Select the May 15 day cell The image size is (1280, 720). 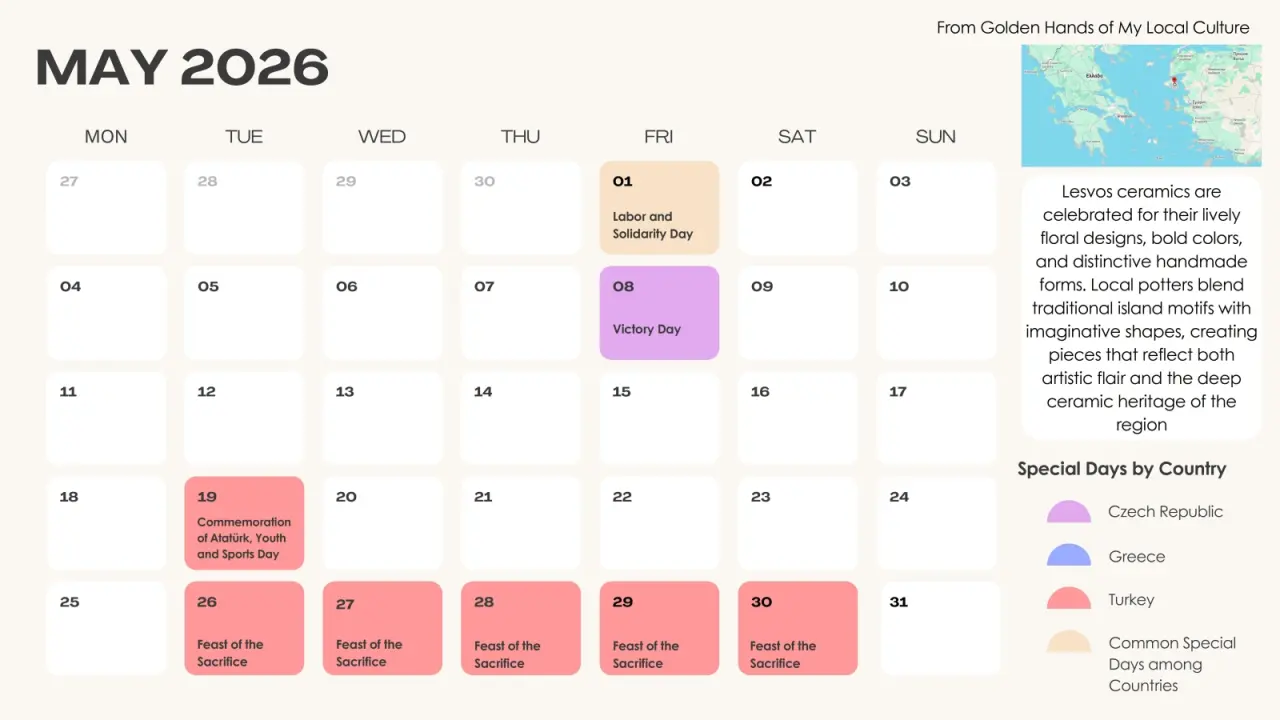(x=659, y=418)
